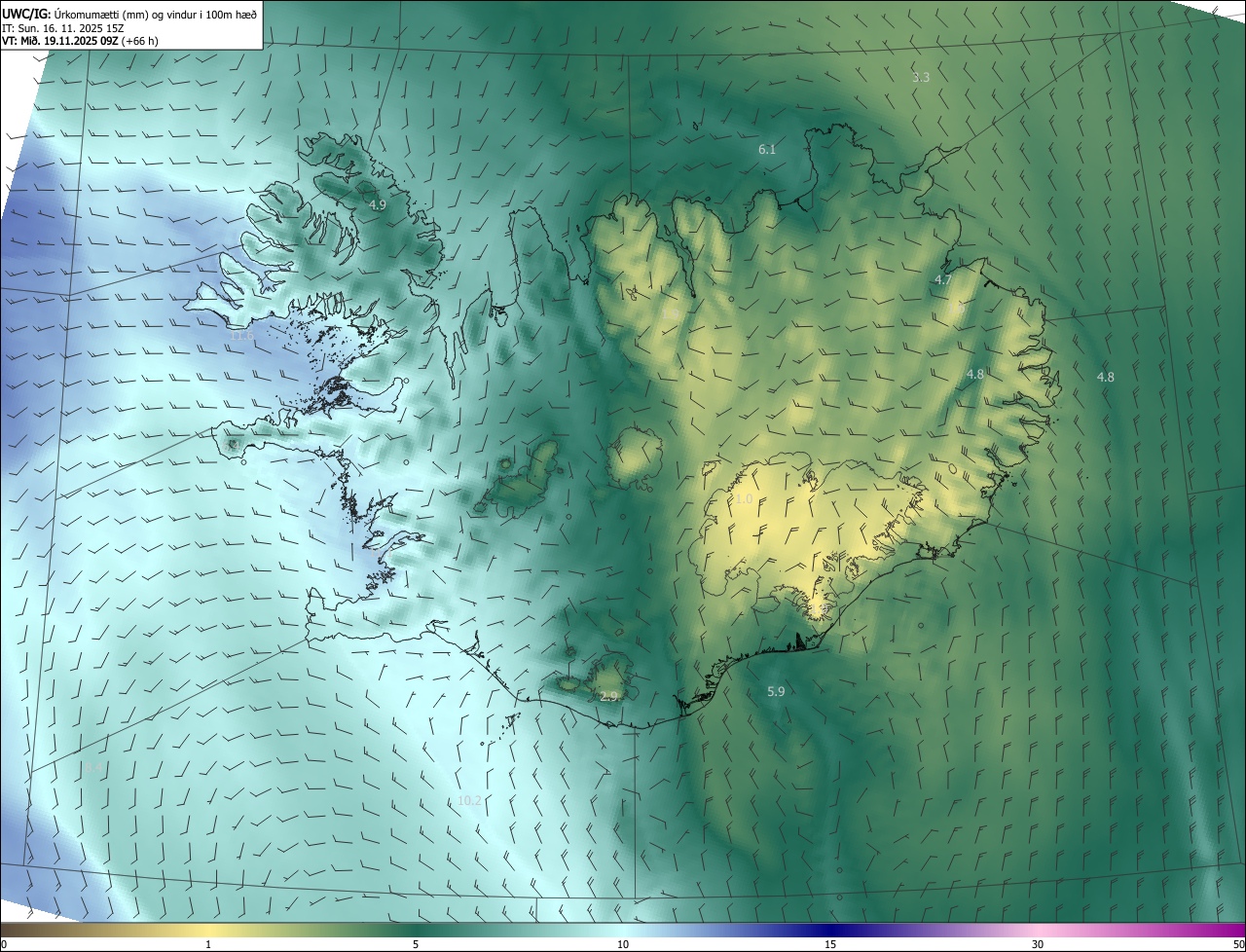Select the valid time 'VT: Mið. 19.11.2025 09Z (+66 h)'
Viewport: 1246px width, 952px height.
click(x=80, y=41)
